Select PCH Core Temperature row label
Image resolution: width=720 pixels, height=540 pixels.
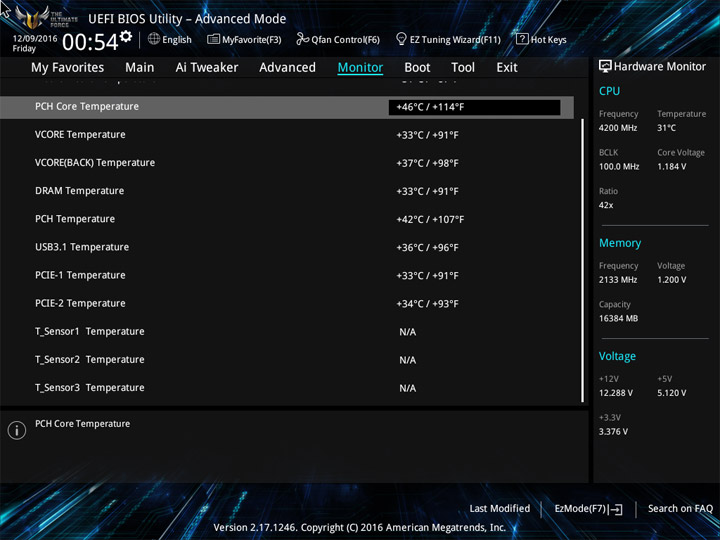point(87,107)
